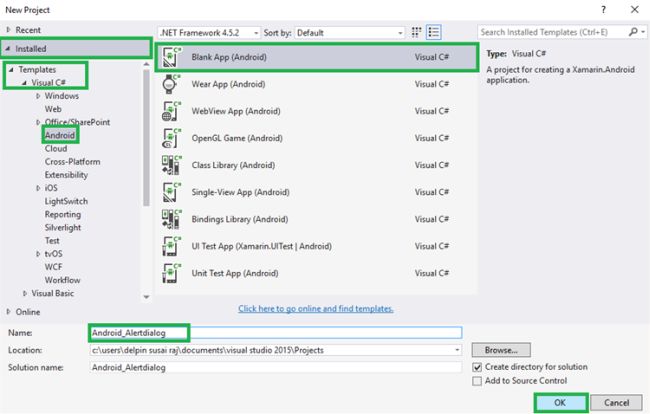Select the Class Library (Android) name
The height and width of the screenshot is (414, 650).
point(233,165)
